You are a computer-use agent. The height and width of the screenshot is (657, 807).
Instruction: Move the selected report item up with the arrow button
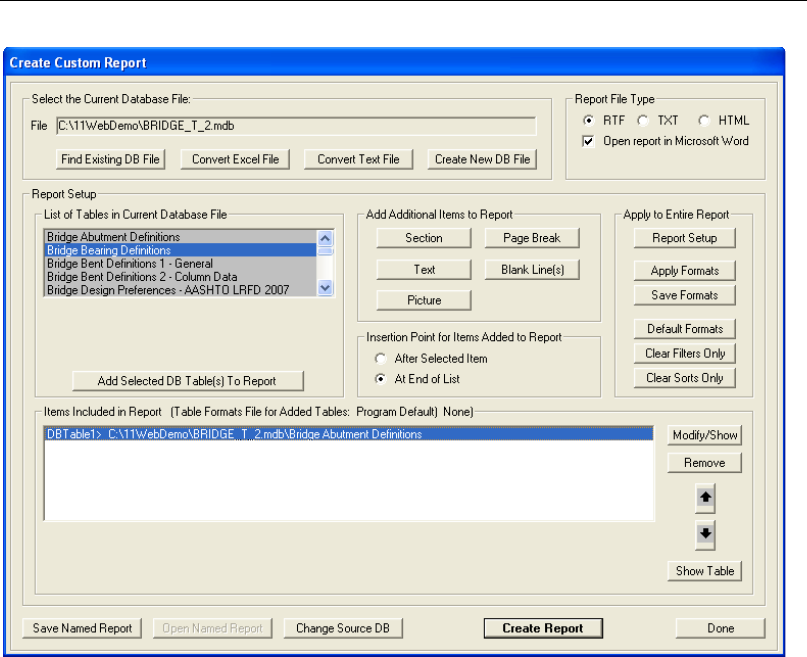point(705,498)
